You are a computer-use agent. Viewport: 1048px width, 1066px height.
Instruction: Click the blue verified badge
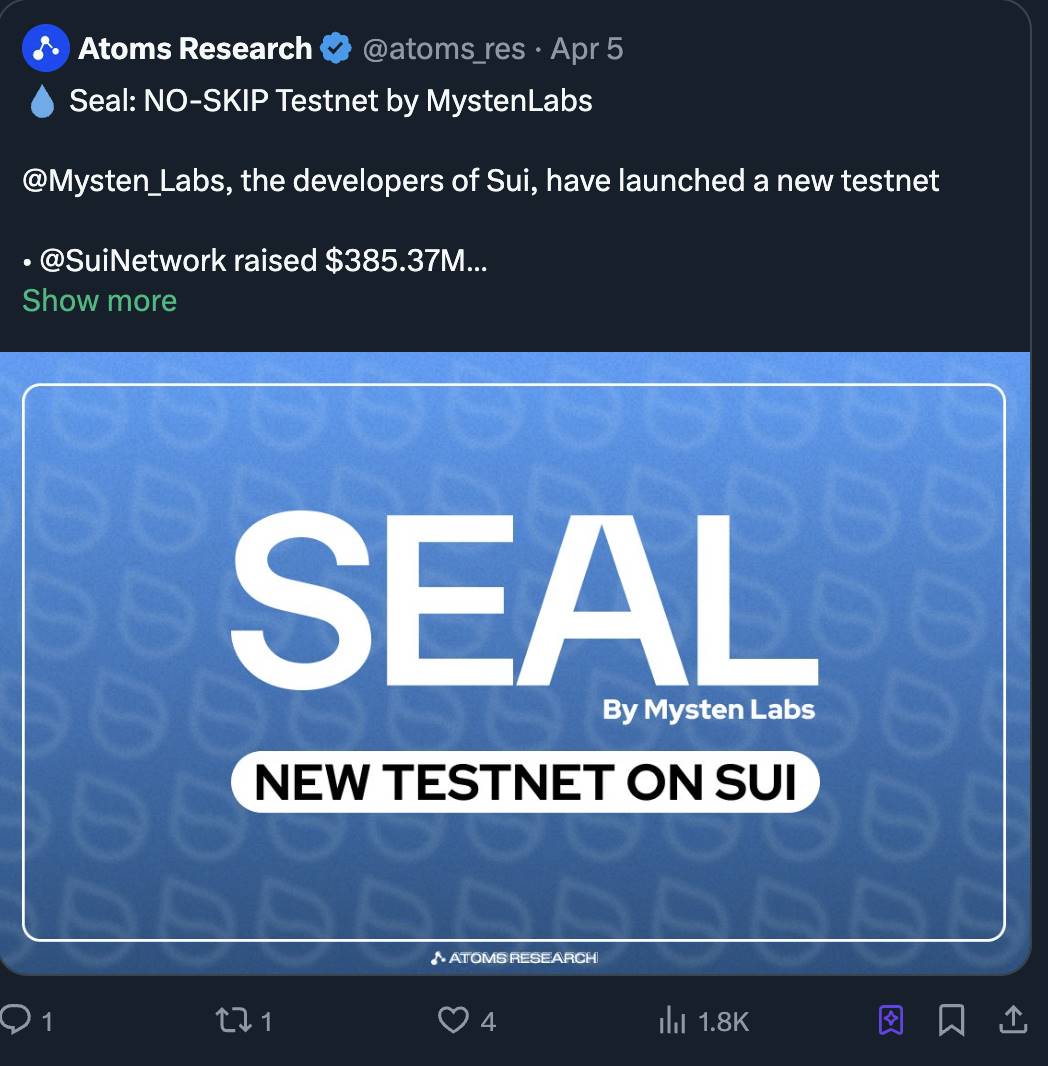tap(336, 48)
